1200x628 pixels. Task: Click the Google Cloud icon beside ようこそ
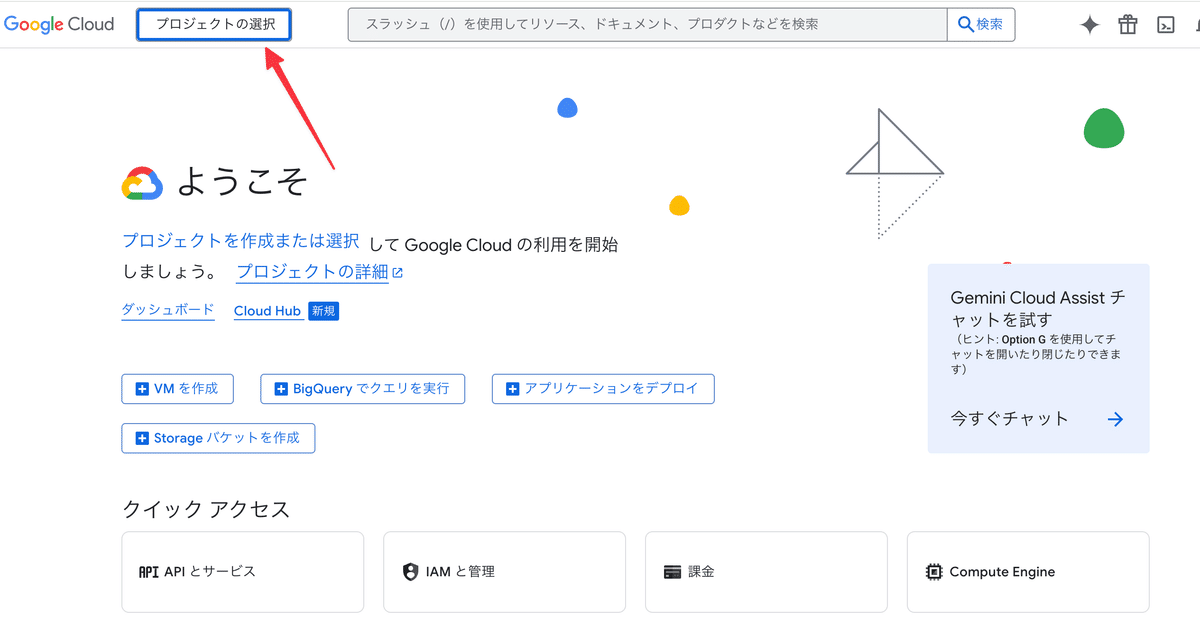tap(142, 183)
